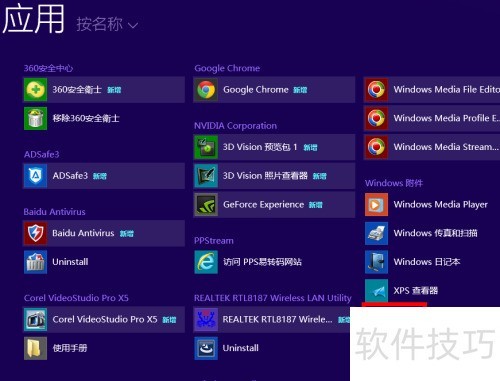Open the 360安全衛士 green plus icon
This screenshot has width=500, height=381.
(x=35, y=89)
